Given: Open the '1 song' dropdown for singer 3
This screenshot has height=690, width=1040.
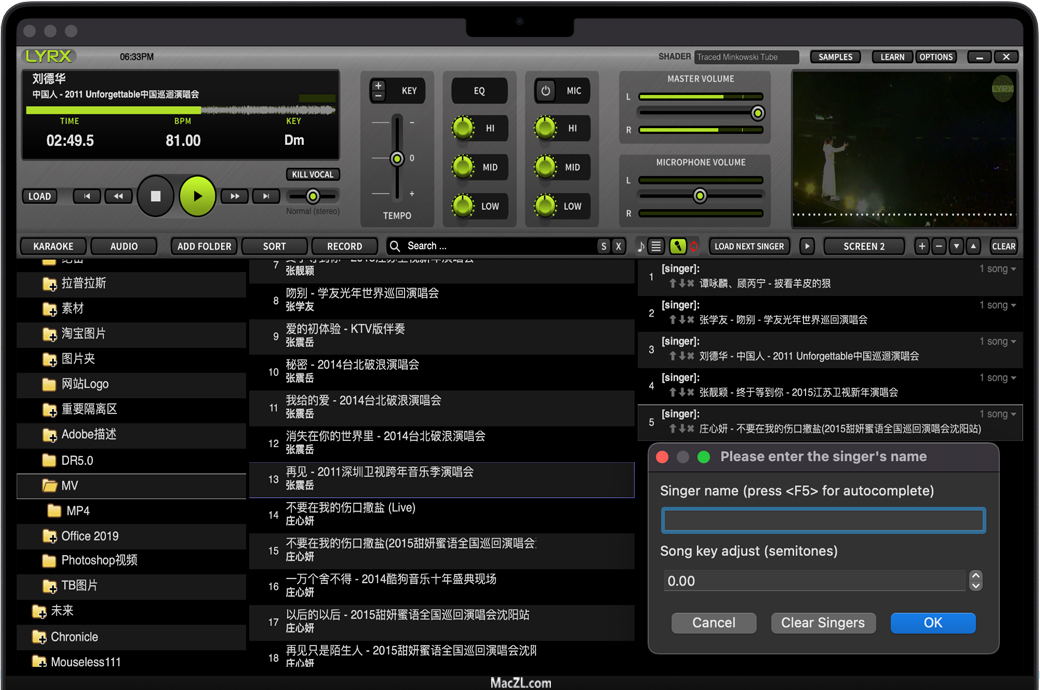Looking at the screenshot, I should [998, 342].
